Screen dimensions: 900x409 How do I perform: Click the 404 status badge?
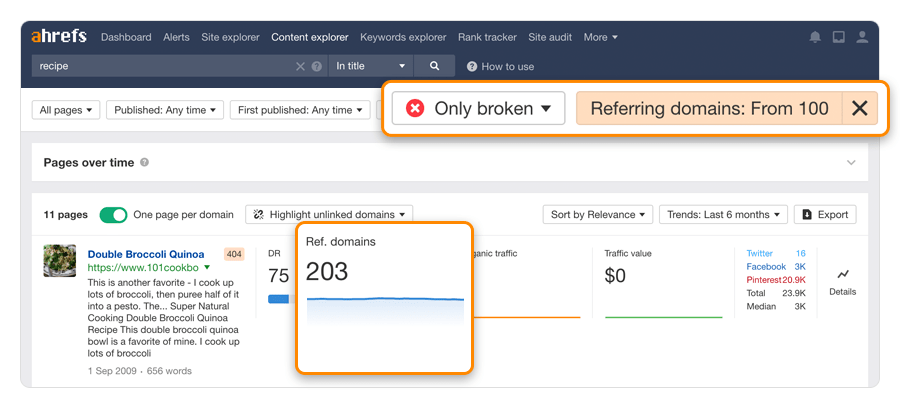(x=234, y=254)
